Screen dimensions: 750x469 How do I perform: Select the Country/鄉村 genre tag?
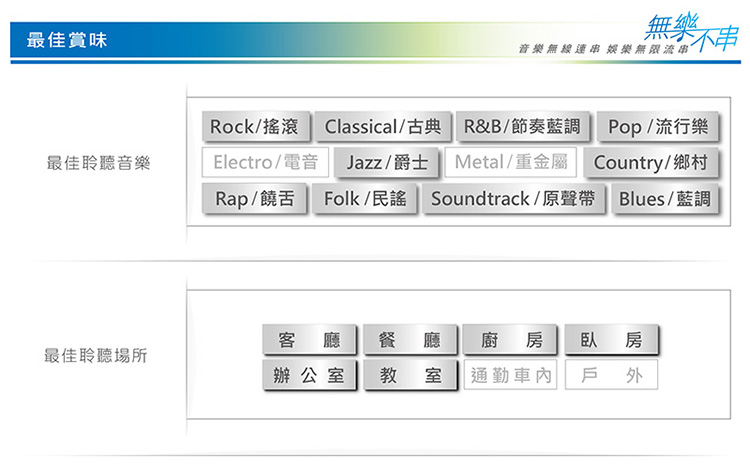[651, 162]
